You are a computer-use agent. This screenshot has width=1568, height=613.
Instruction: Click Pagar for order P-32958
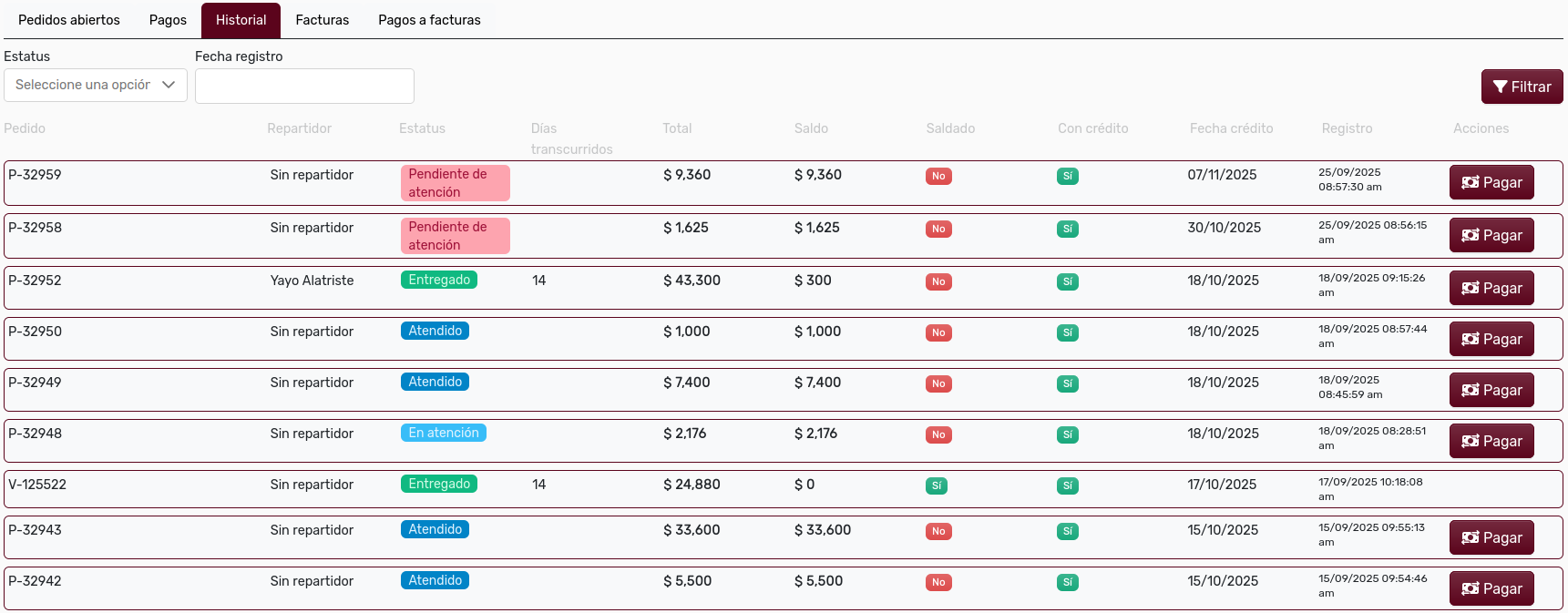coord(1491,235)
